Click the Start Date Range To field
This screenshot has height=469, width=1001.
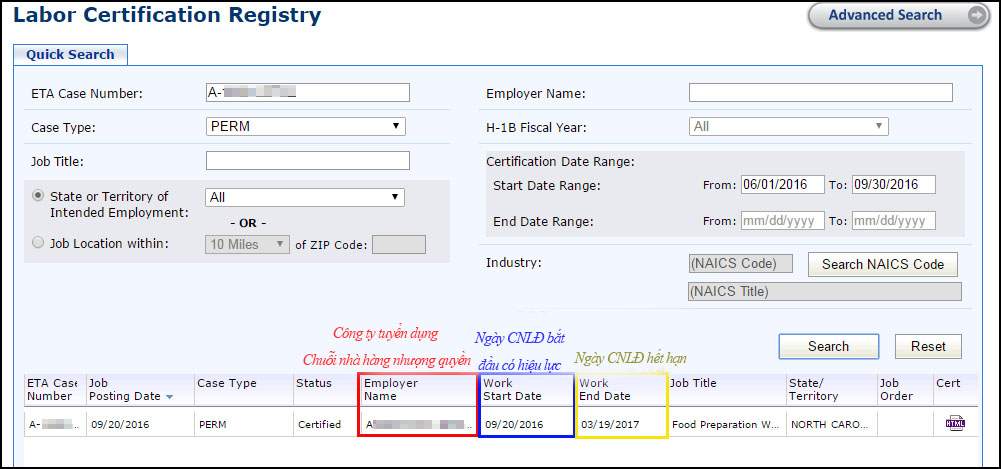(892, 185)
